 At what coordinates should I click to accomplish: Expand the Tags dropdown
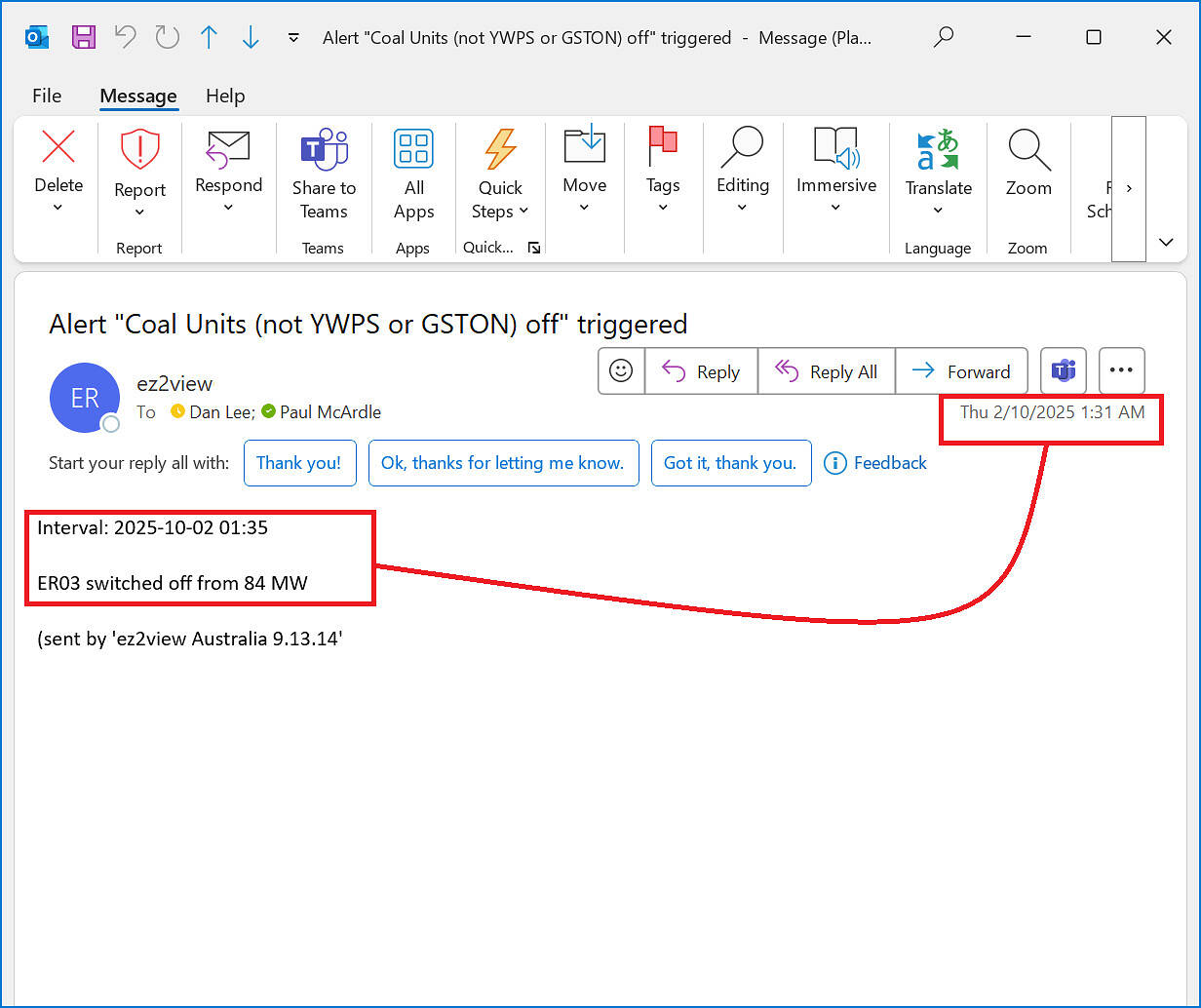(x=663, y=207)
